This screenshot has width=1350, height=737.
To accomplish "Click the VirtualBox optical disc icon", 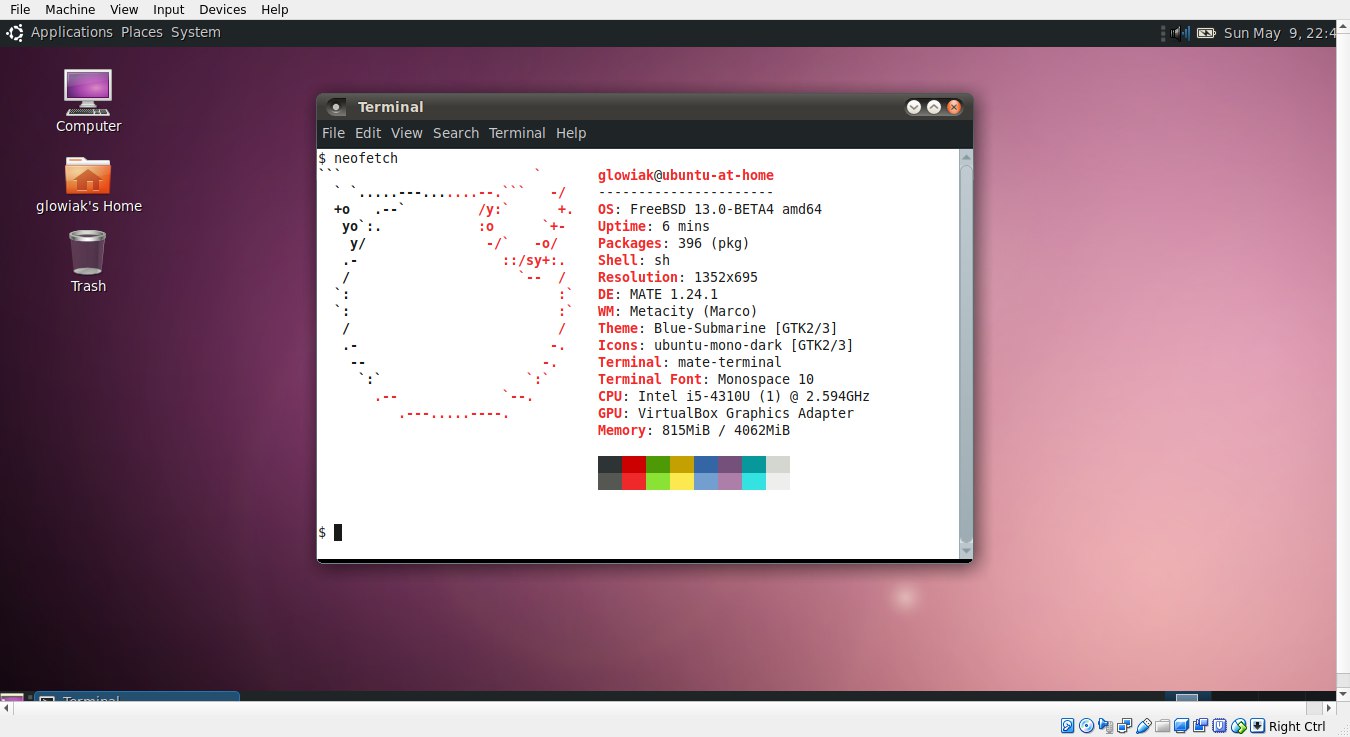I will tap(1086, 726).
